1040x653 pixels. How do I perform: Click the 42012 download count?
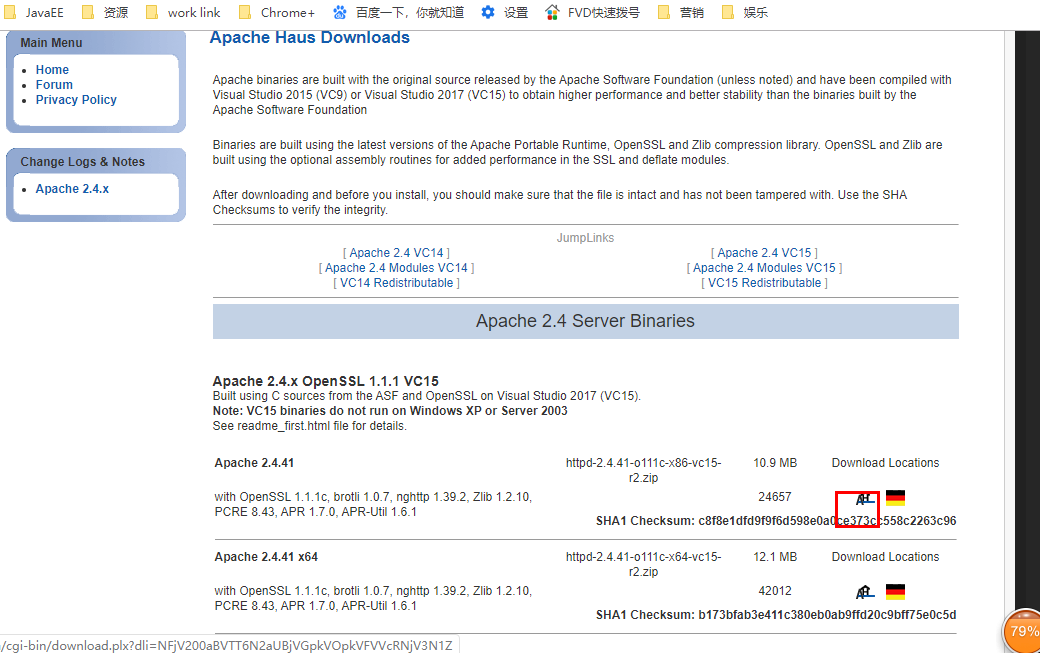point(775,591)
